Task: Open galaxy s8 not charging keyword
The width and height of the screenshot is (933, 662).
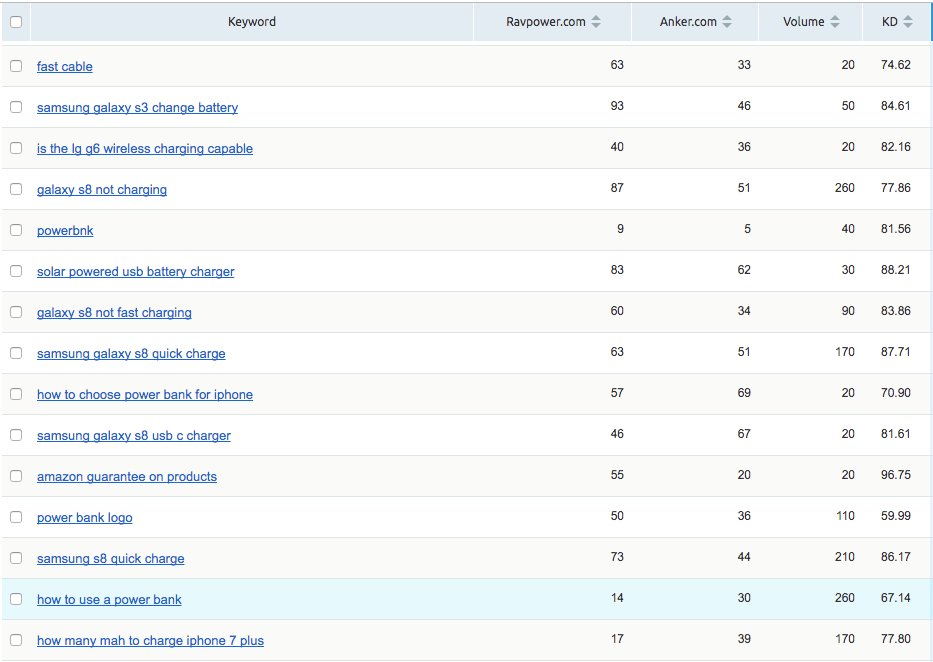Action: click(102, 190)
